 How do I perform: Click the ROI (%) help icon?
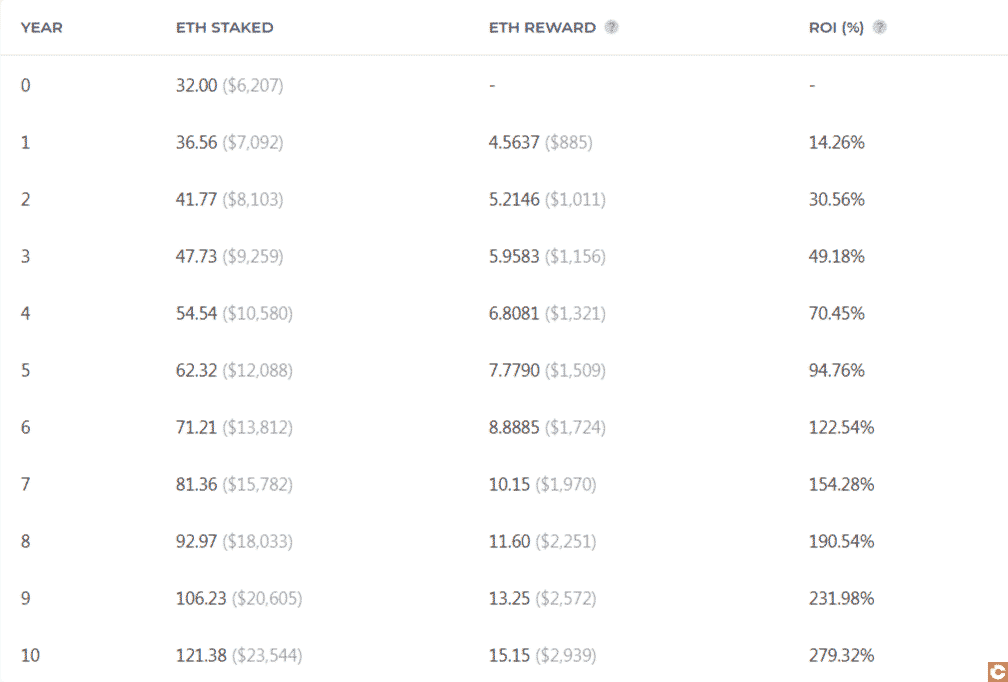(879, 27)
